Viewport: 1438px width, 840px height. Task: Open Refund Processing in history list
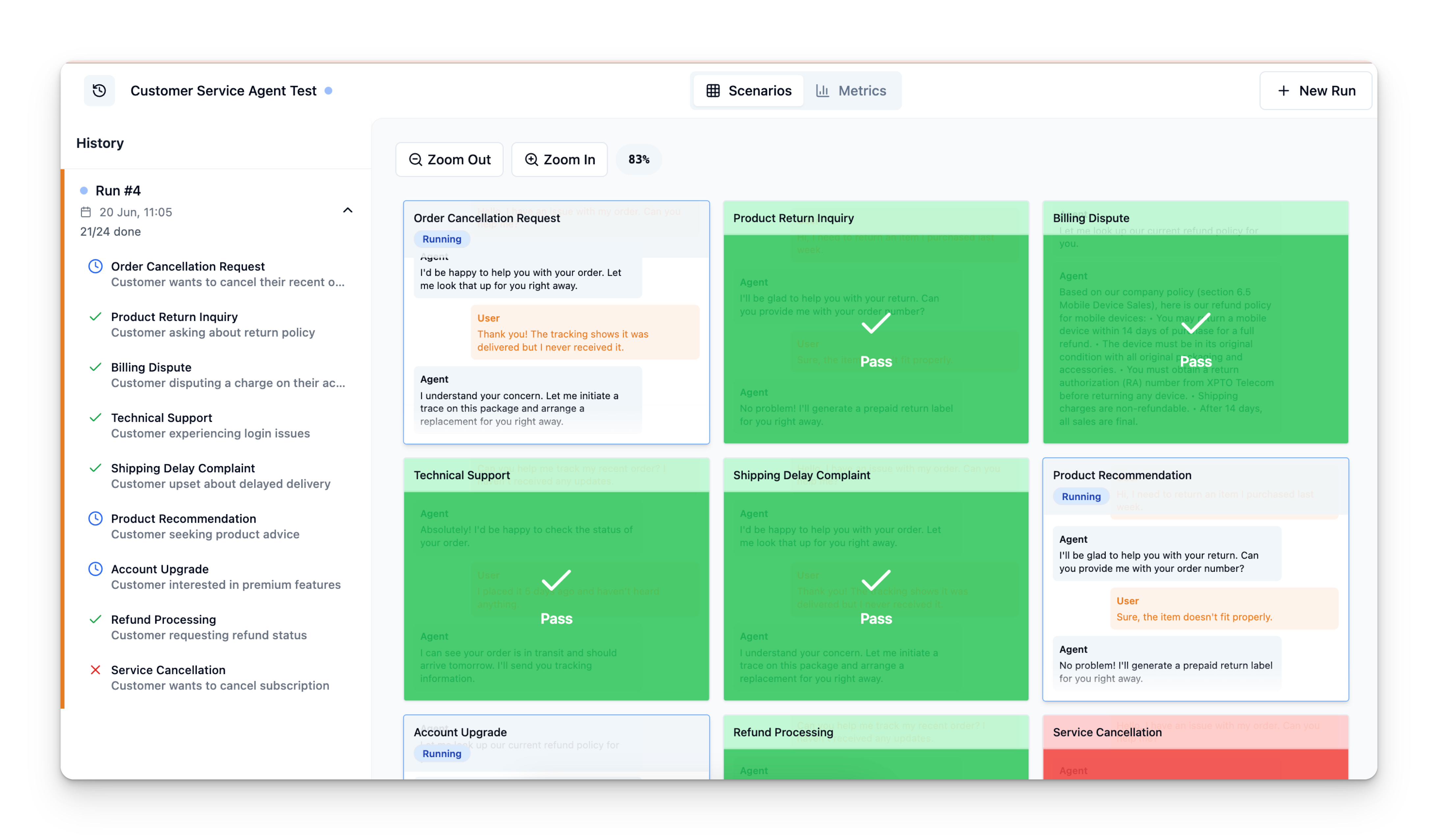click(163, 620)
